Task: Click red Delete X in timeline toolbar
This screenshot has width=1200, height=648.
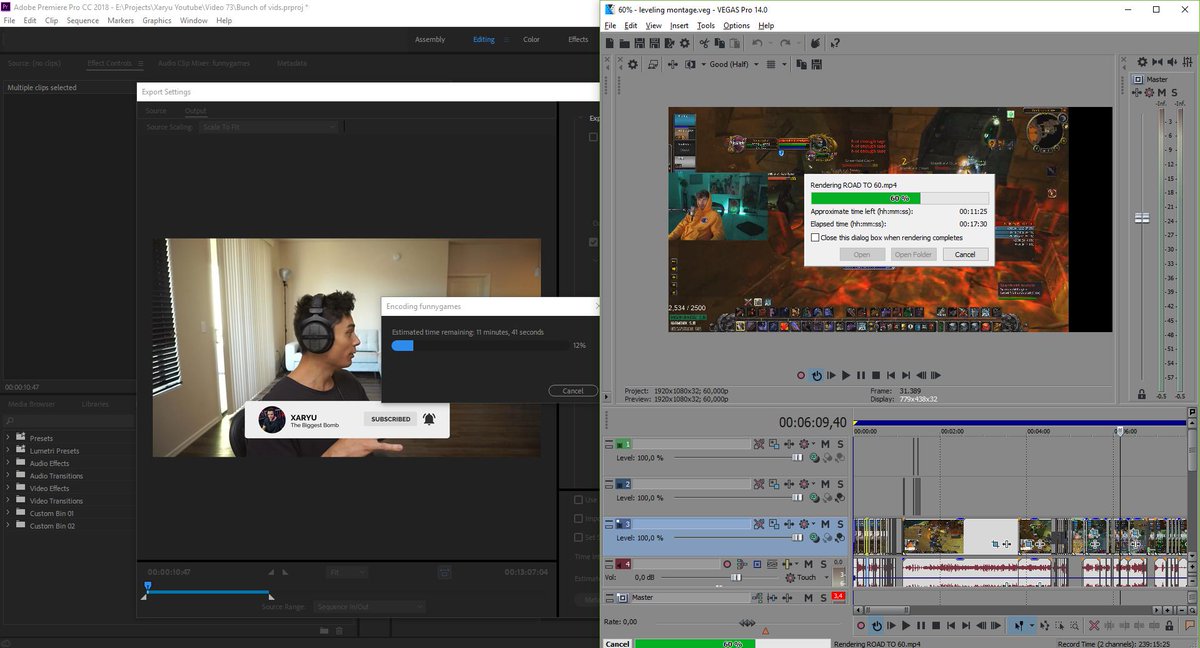Action: [x=1094, y=625]
